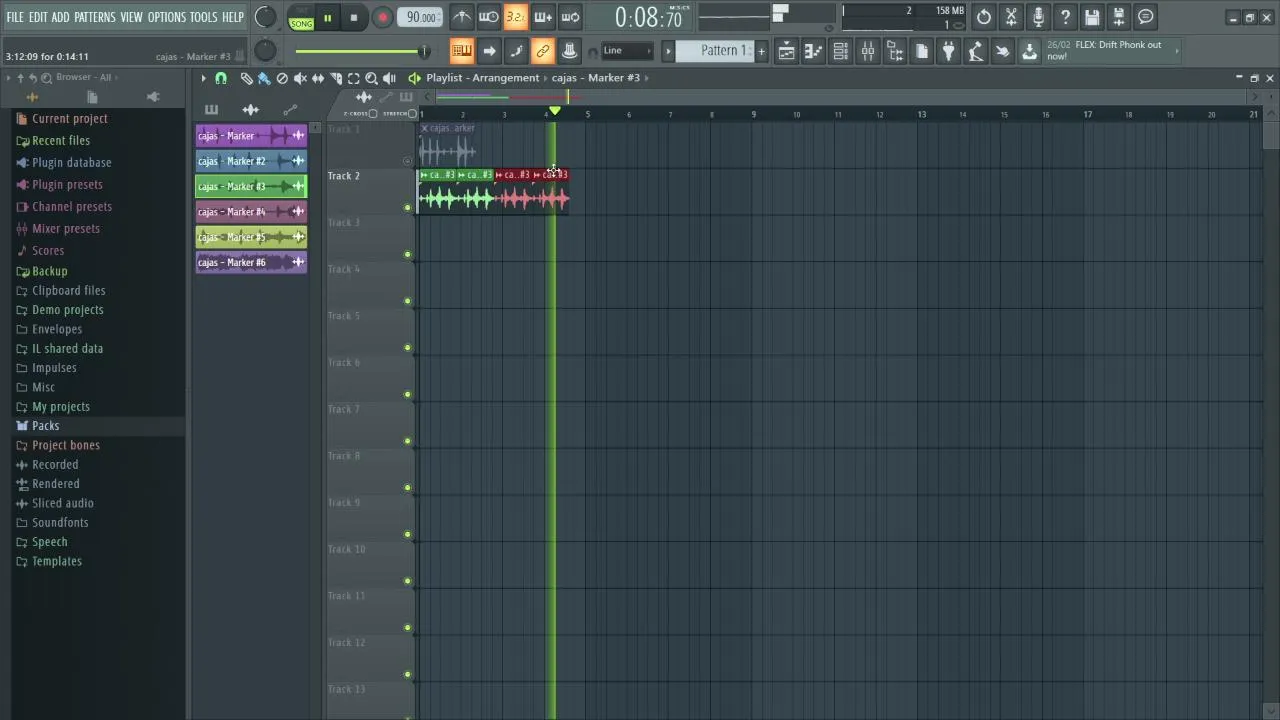The height and width of the screenshot is (720, 1280).
Task: Select the Draw pencil tool
Action: [x=246, y=78]
